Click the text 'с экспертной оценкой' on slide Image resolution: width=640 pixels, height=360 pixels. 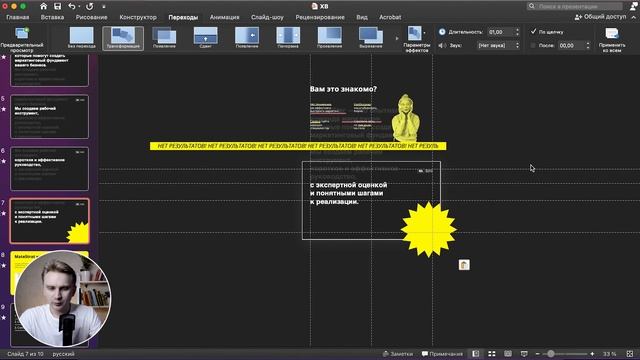(x=348, y=185)
